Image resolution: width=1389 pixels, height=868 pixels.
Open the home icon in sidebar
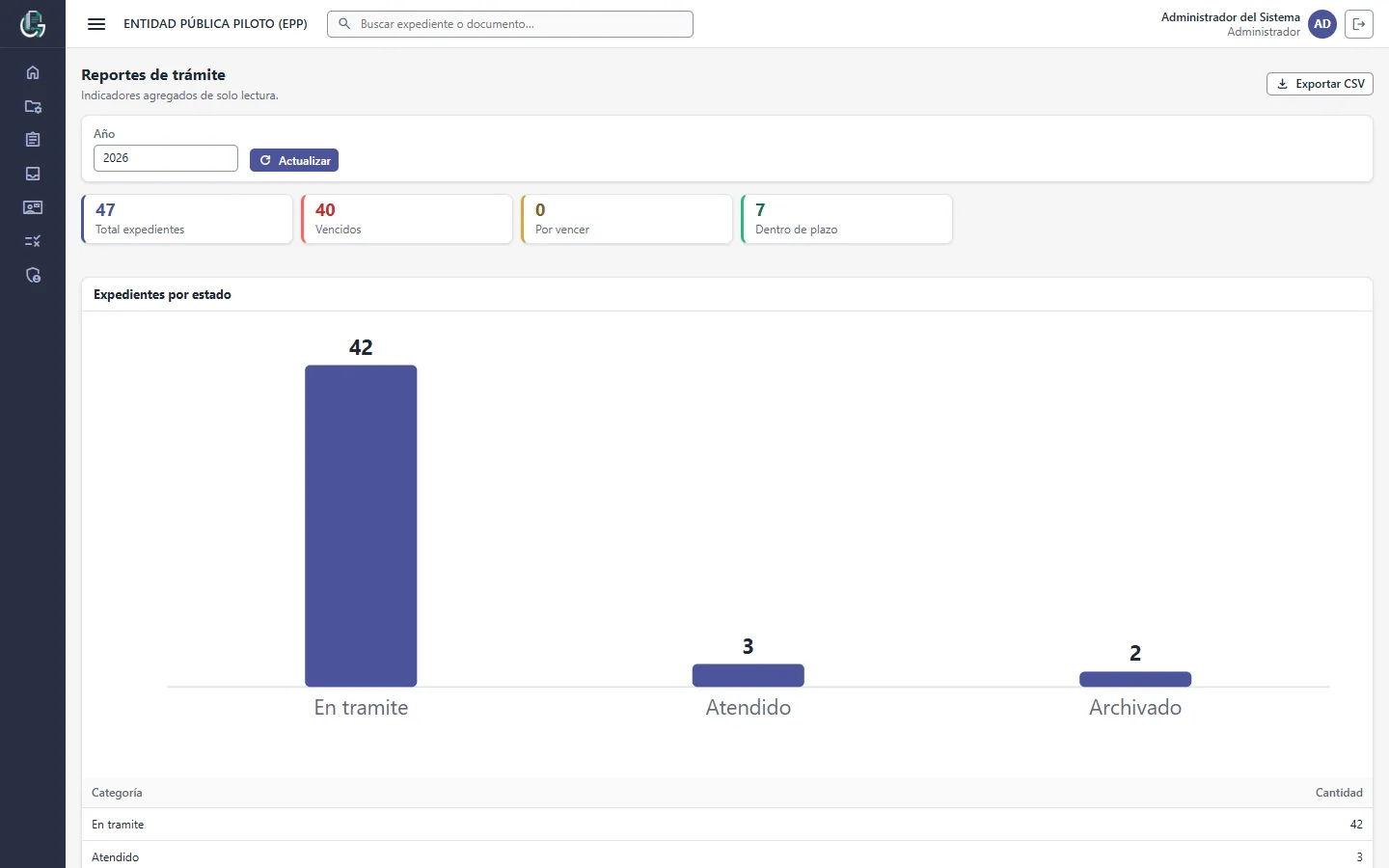coord(33,72)
